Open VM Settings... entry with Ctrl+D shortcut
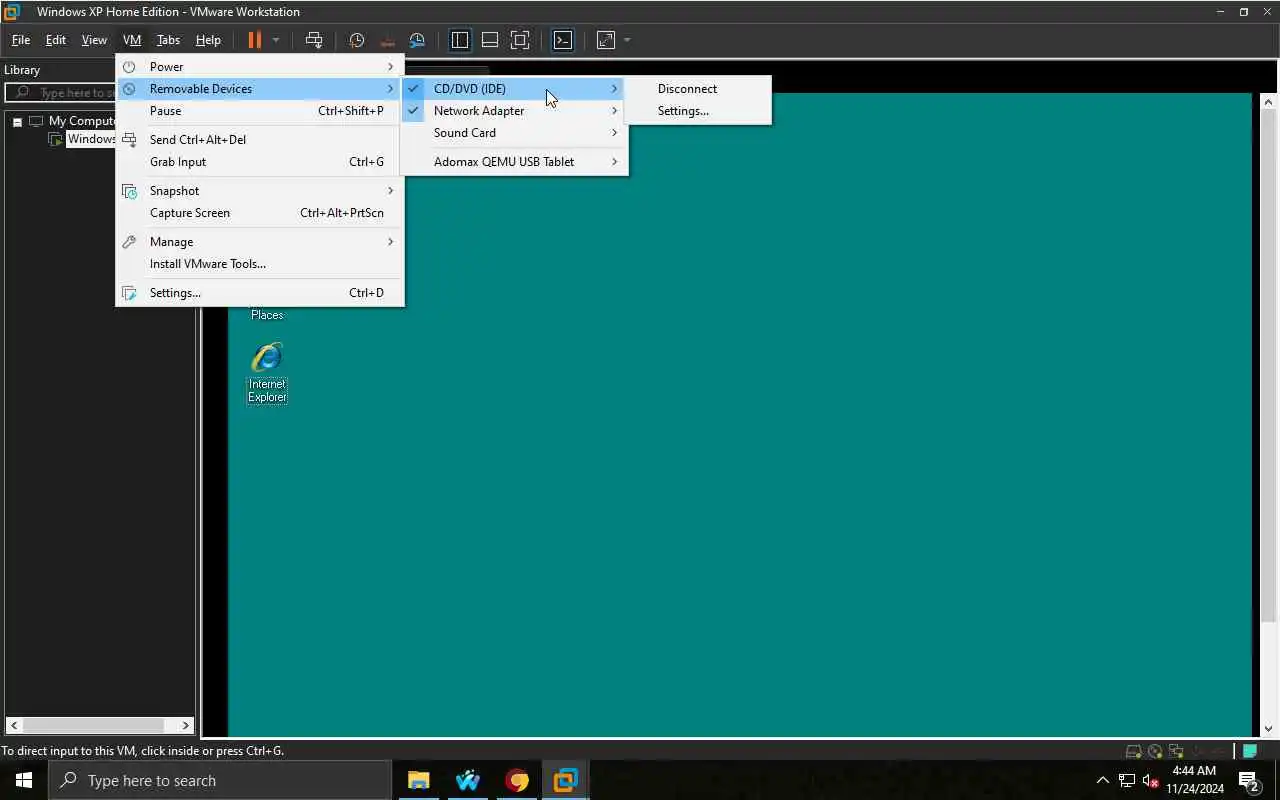 pos(260,292)
